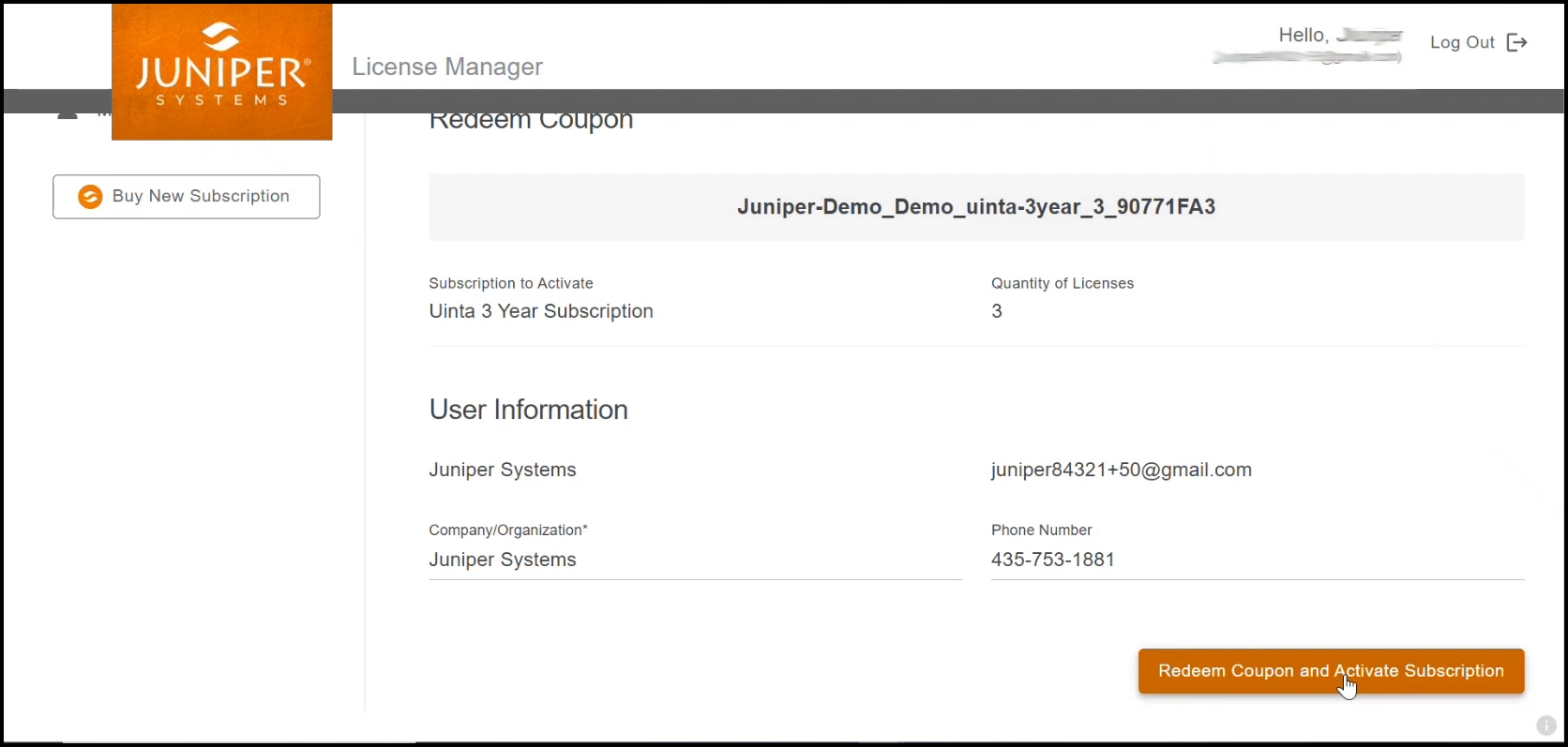
Task: Click the Subscription to Activate label
Action: [x=511, y=283]
